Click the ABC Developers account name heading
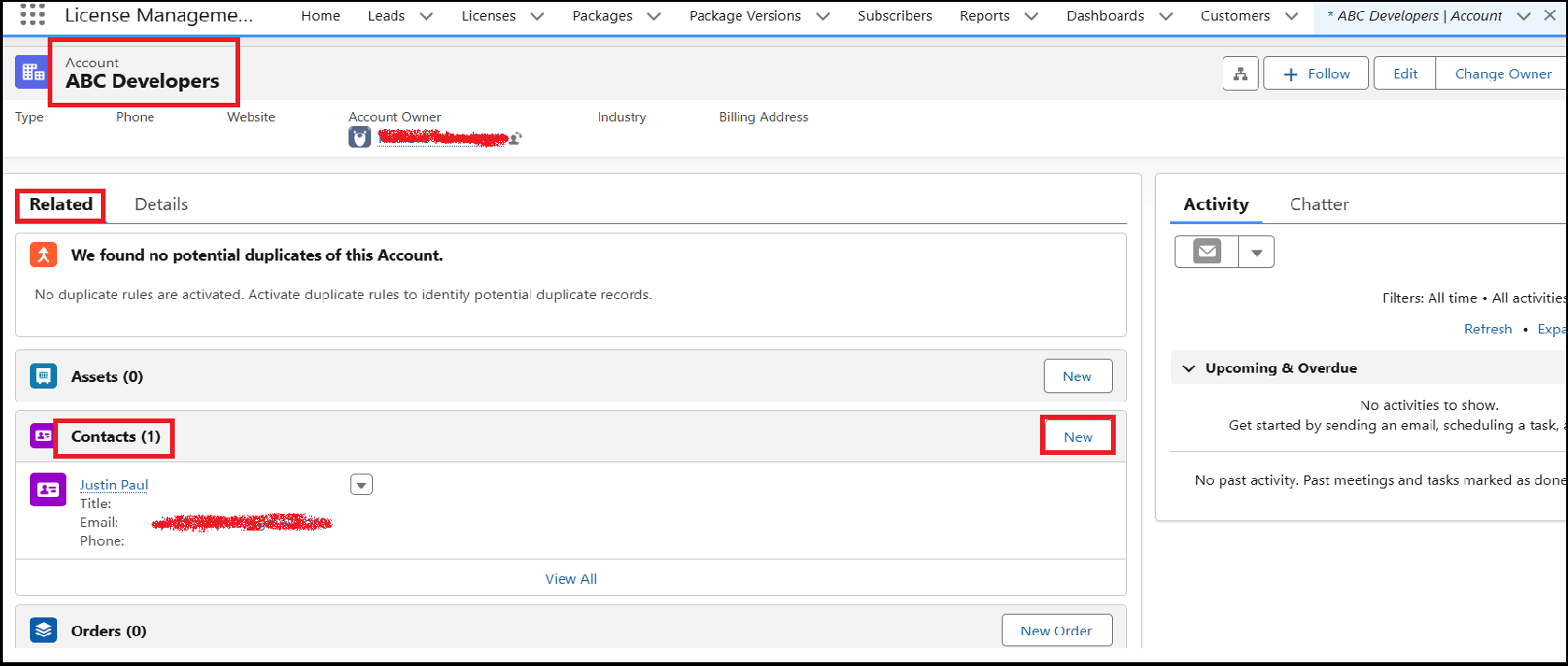 coord(142,81)
